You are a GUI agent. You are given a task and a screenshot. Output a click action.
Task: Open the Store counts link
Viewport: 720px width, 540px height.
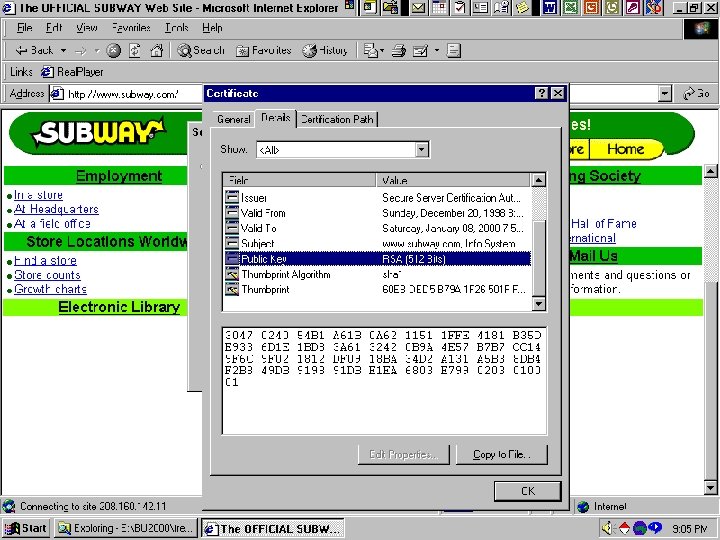(x=47, y=275)
